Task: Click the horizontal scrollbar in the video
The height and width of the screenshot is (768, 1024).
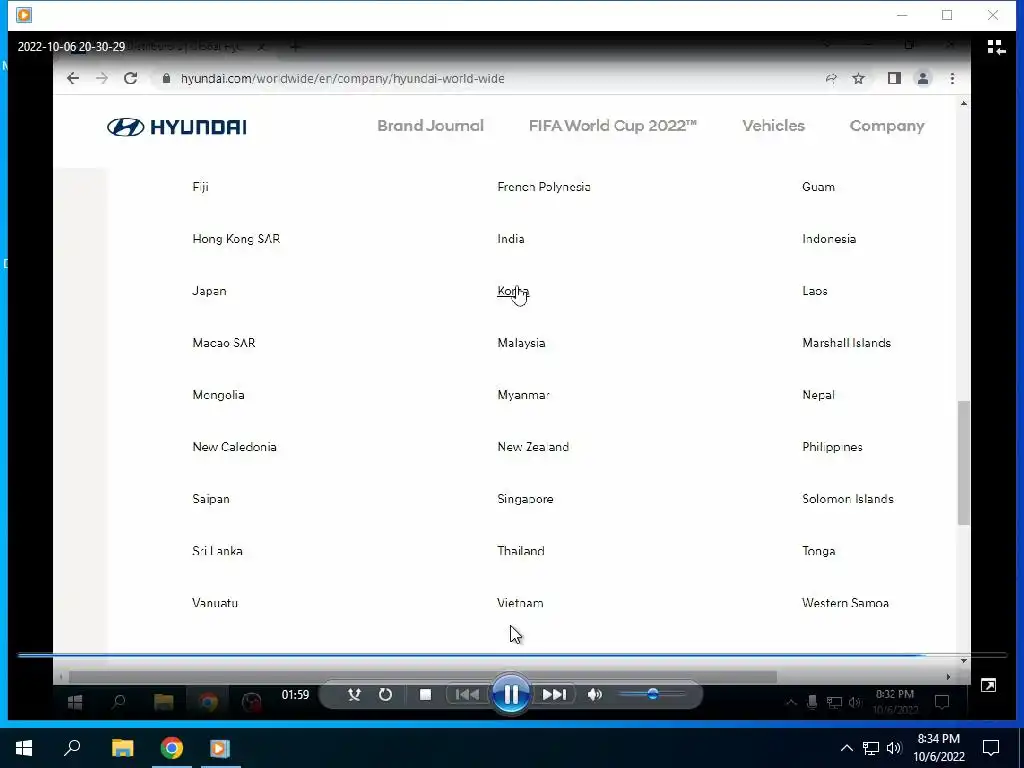Action: [423, 677]
